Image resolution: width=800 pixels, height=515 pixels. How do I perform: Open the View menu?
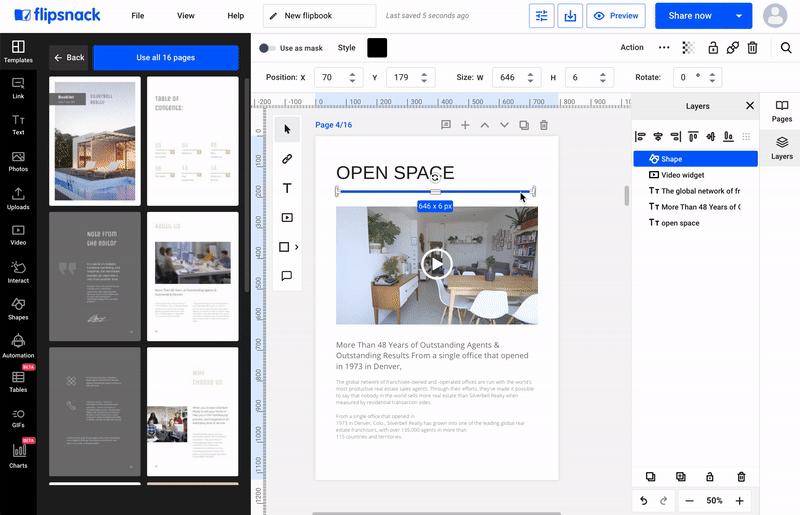tap(186, 16)
